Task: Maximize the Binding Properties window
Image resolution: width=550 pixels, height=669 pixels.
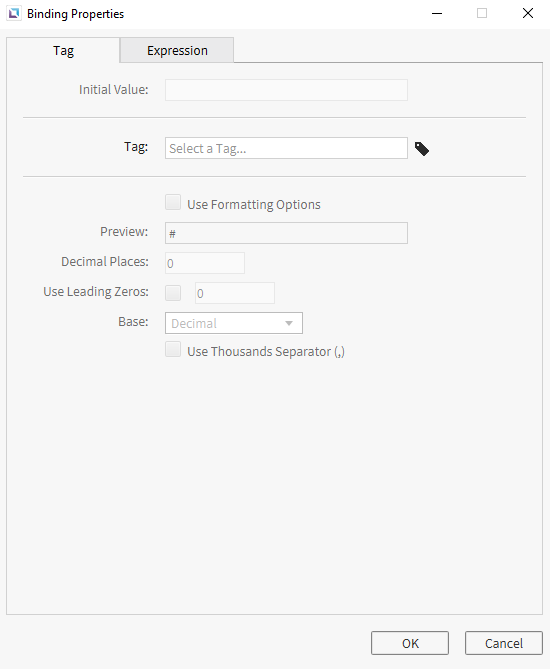Action: pos(482,13)
